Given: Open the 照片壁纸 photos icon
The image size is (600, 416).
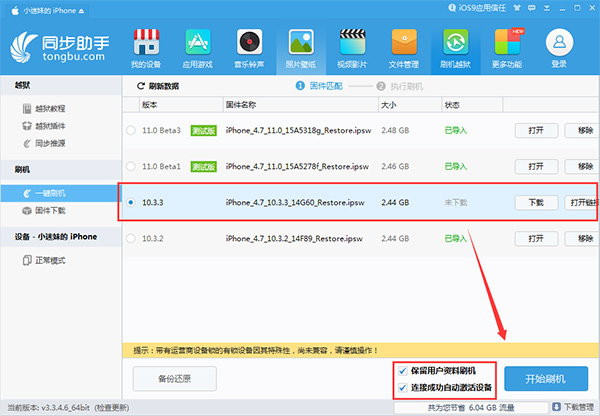Looking at the screenshot, I should point(301,49).
